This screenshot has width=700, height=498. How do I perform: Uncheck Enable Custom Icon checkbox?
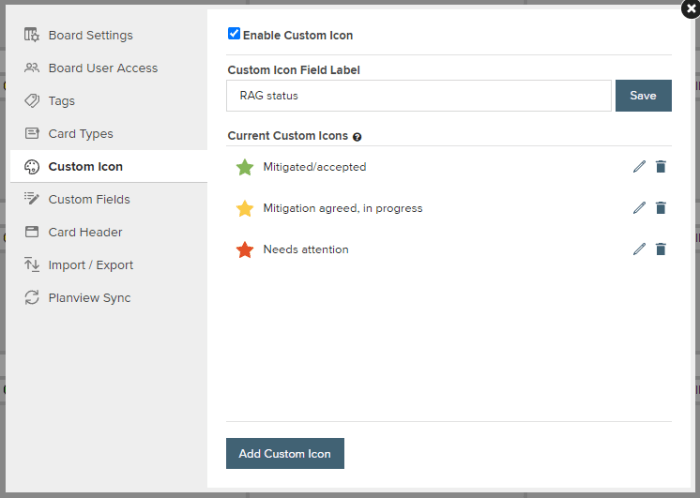pyautogui.click(x=234, y=33)
